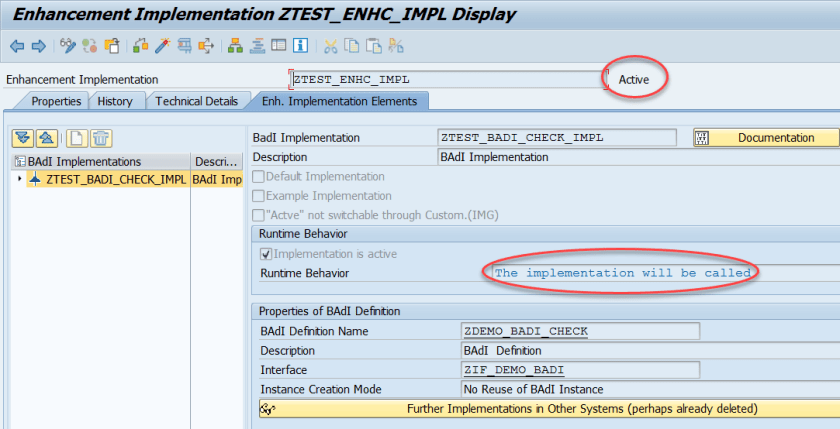Click the Interface label
Screen dimensions: 840x429
(283, 370)
